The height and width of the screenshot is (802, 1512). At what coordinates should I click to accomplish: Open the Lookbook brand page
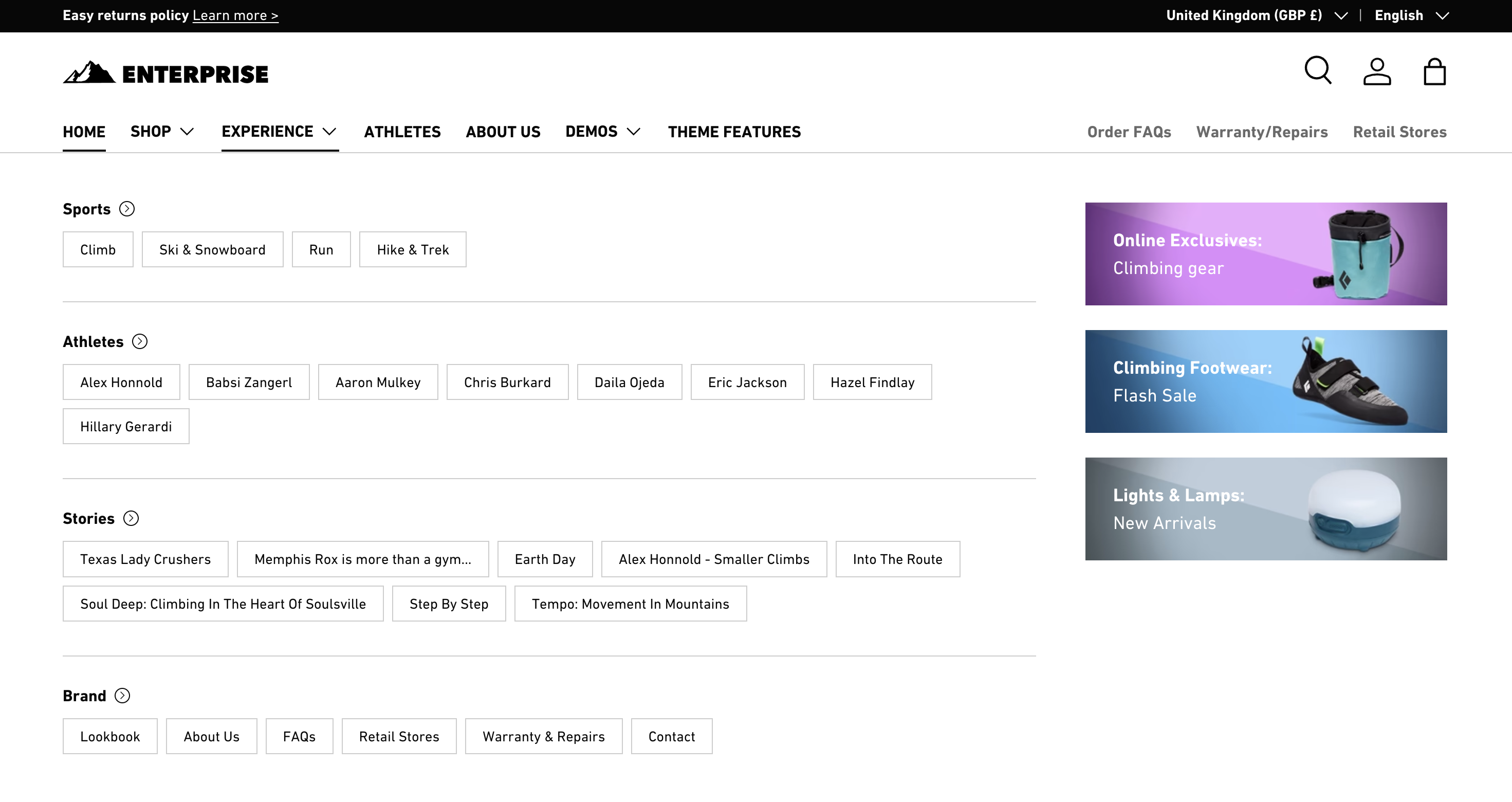(x=110, y=736)
